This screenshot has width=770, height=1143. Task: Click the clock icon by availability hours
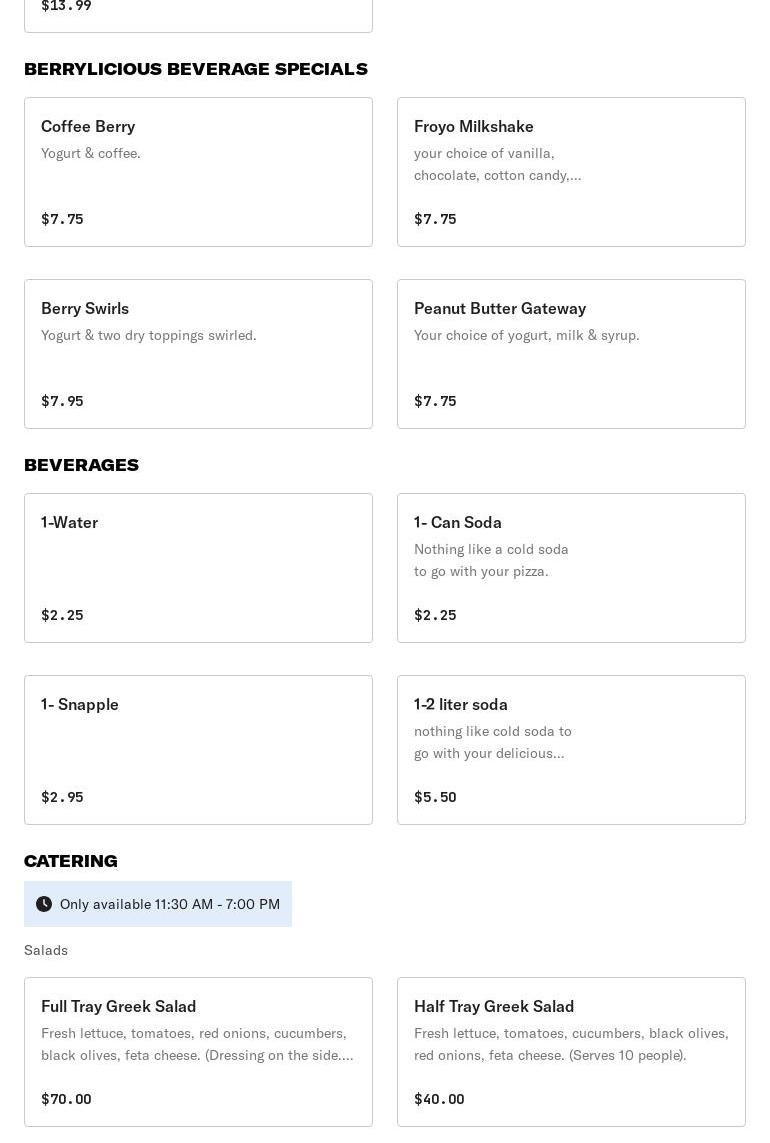[44, 904]
